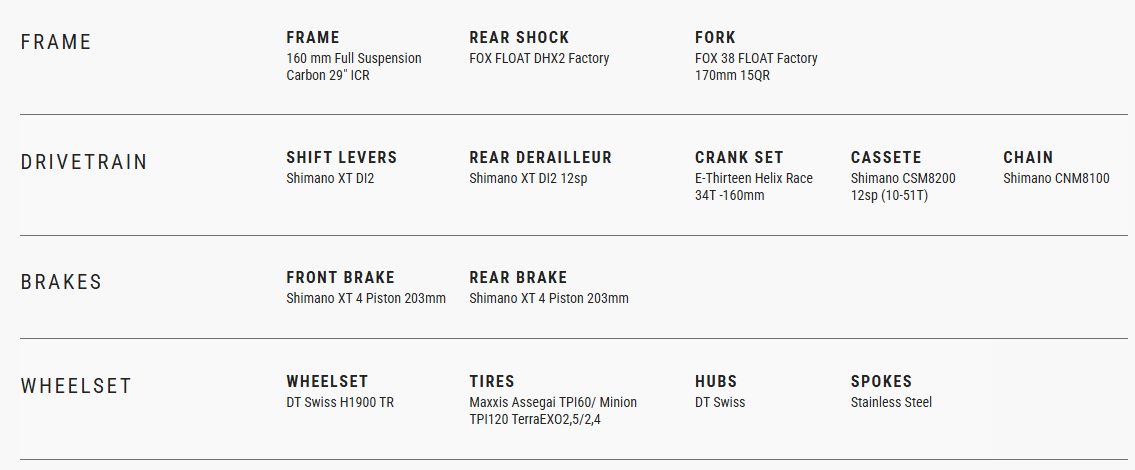Click the REAR DERAILLEUR label
1135x470 pixels.
point(540,158)
